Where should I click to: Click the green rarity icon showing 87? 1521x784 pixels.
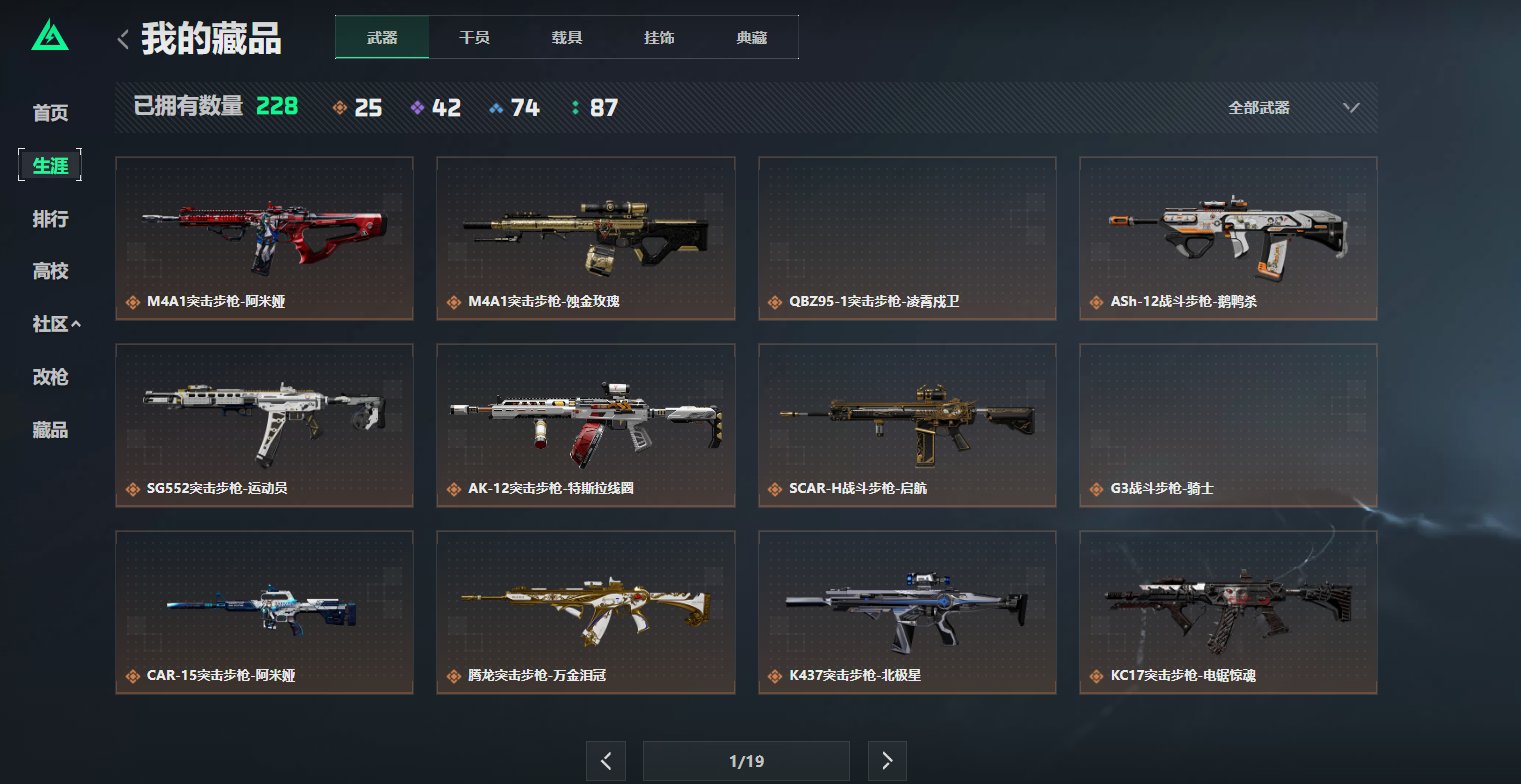[x=575, y=108]
